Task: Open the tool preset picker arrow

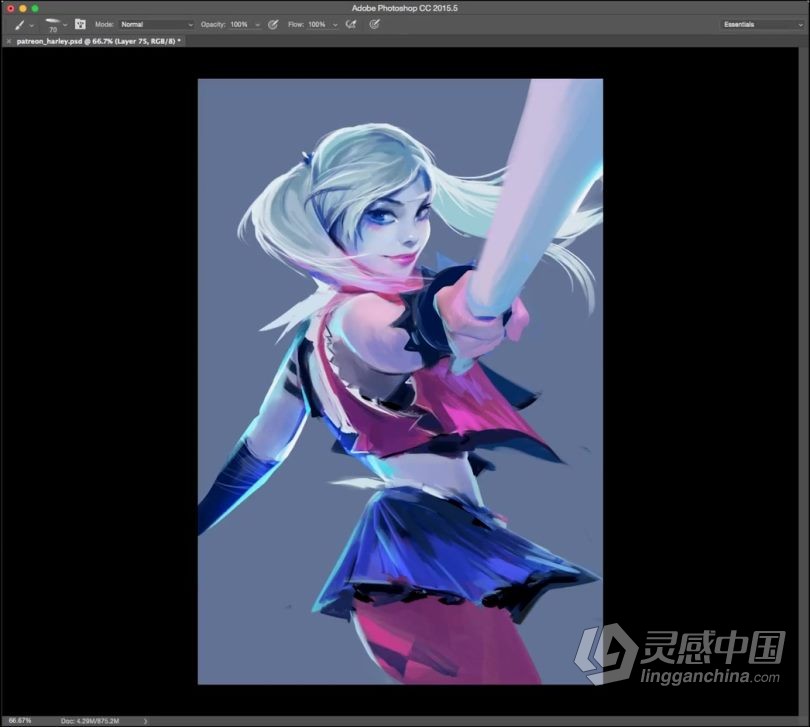Action: [x=32, y=25]
